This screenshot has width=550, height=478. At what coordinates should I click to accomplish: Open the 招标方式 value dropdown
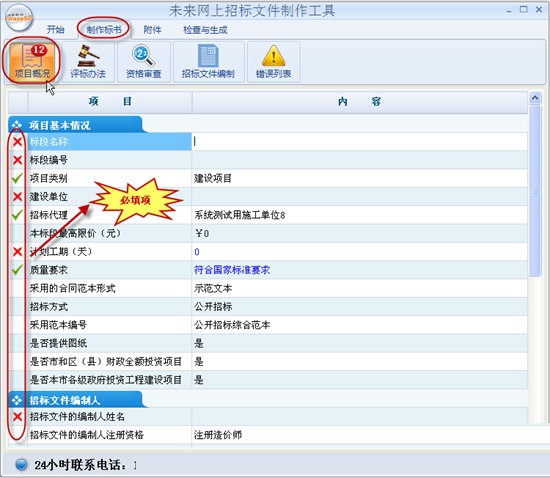[360, 307]
